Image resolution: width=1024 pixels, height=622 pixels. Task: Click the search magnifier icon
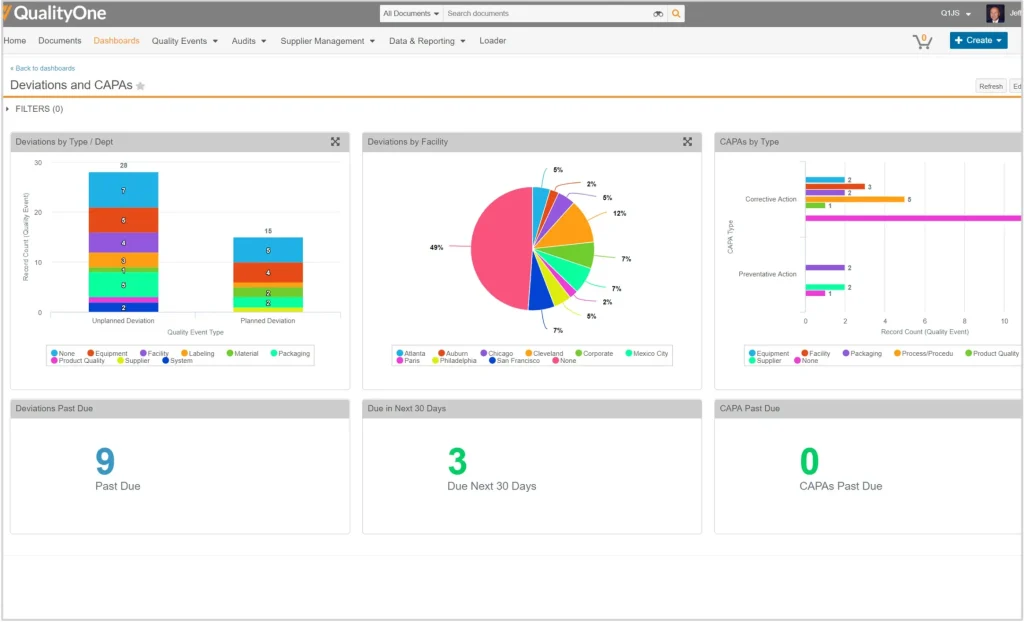[x=674, y=13]
